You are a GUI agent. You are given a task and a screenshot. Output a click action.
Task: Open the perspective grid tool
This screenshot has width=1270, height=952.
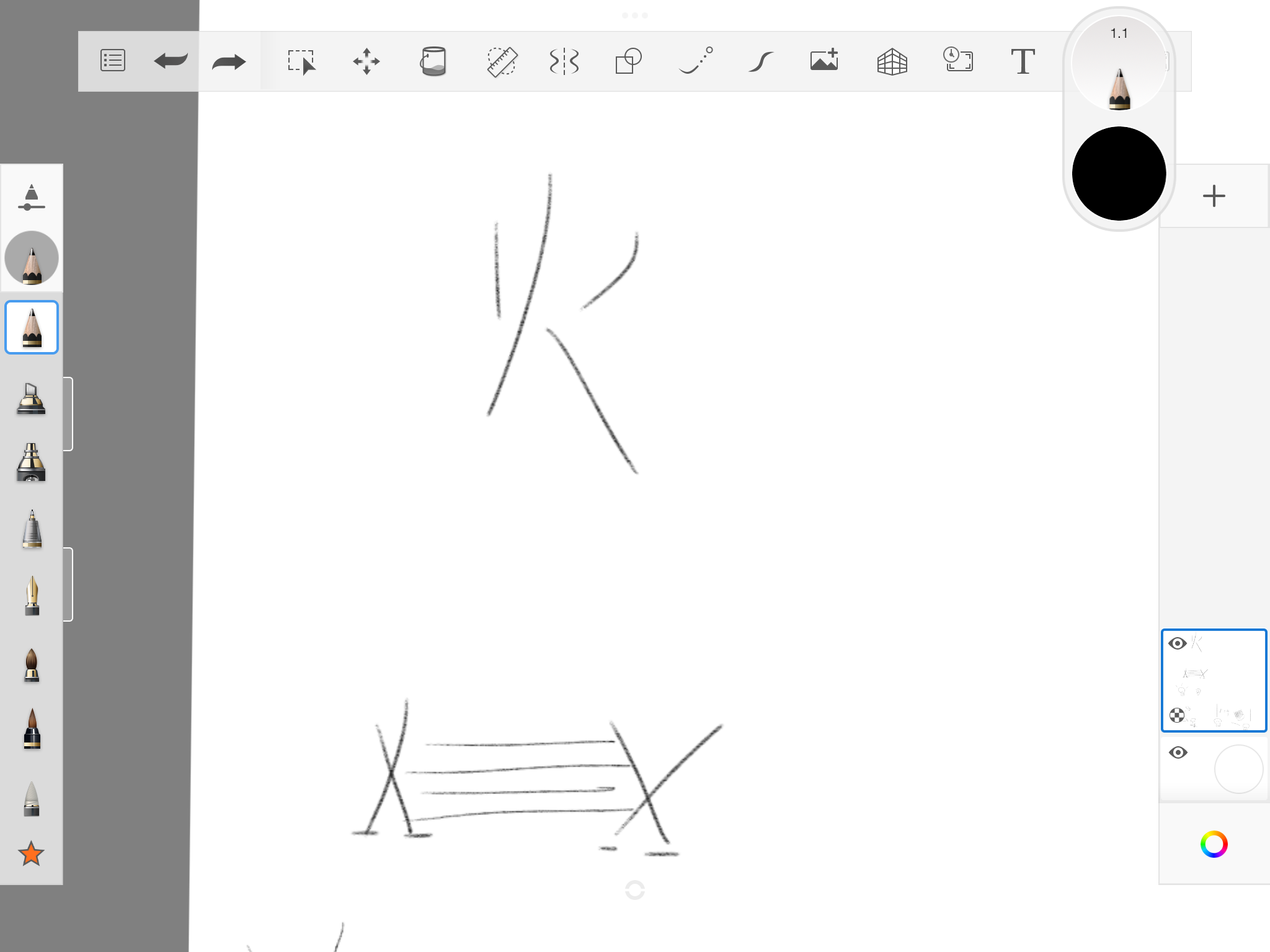click(x=892, y=61)
